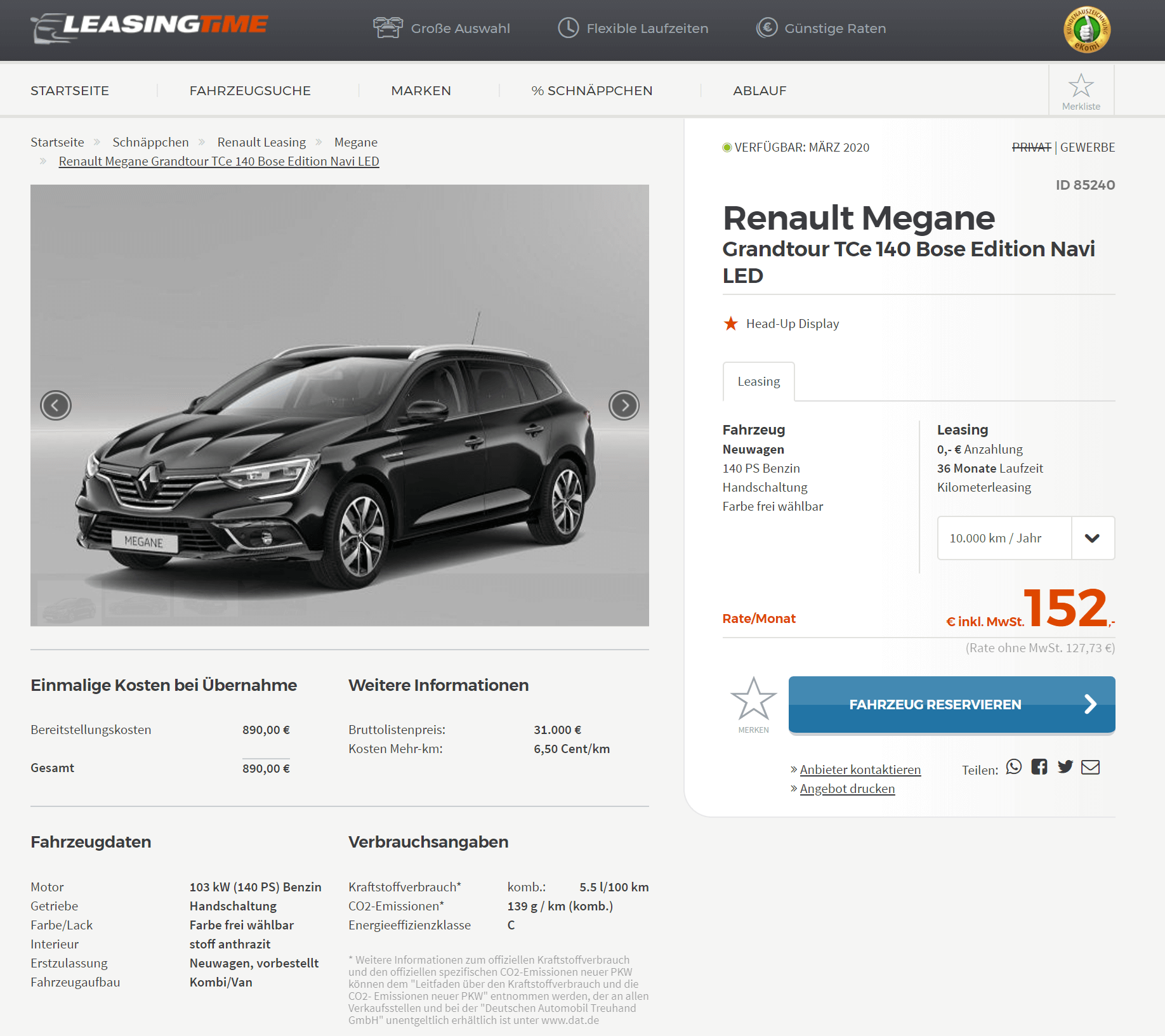Click Angebot drucken link

847,789
